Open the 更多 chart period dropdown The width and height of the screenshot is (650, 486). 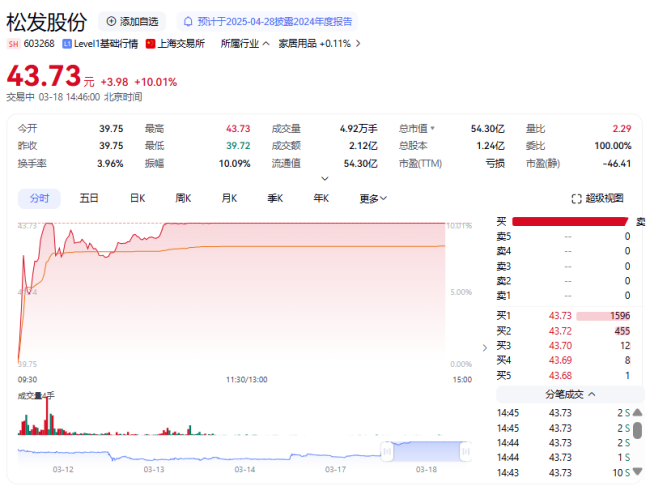point(373,199)
